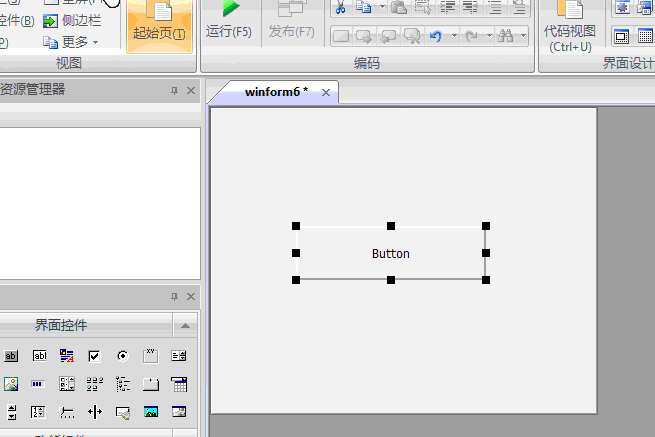Select the list view control icon
Viewport: 655px width, 437px height.
tap(95, 384)
